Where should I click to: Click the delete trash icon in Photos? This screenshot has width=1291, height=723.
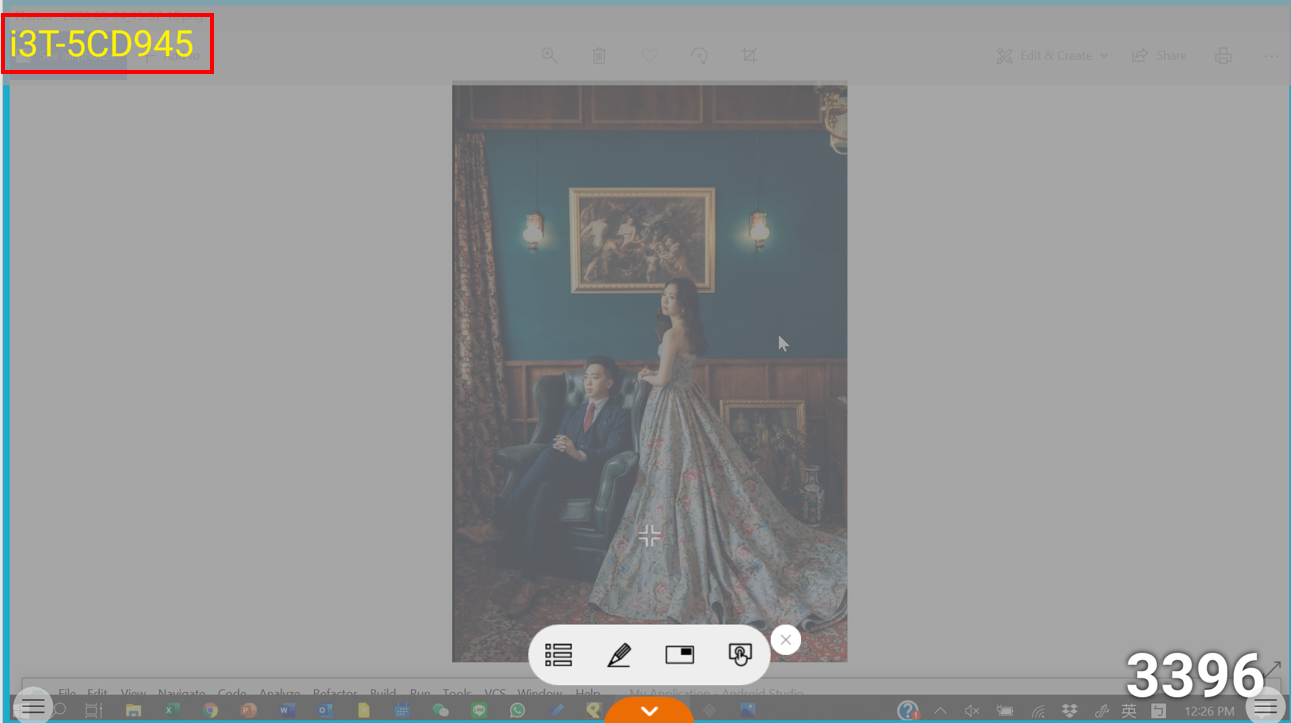[599, 56]
